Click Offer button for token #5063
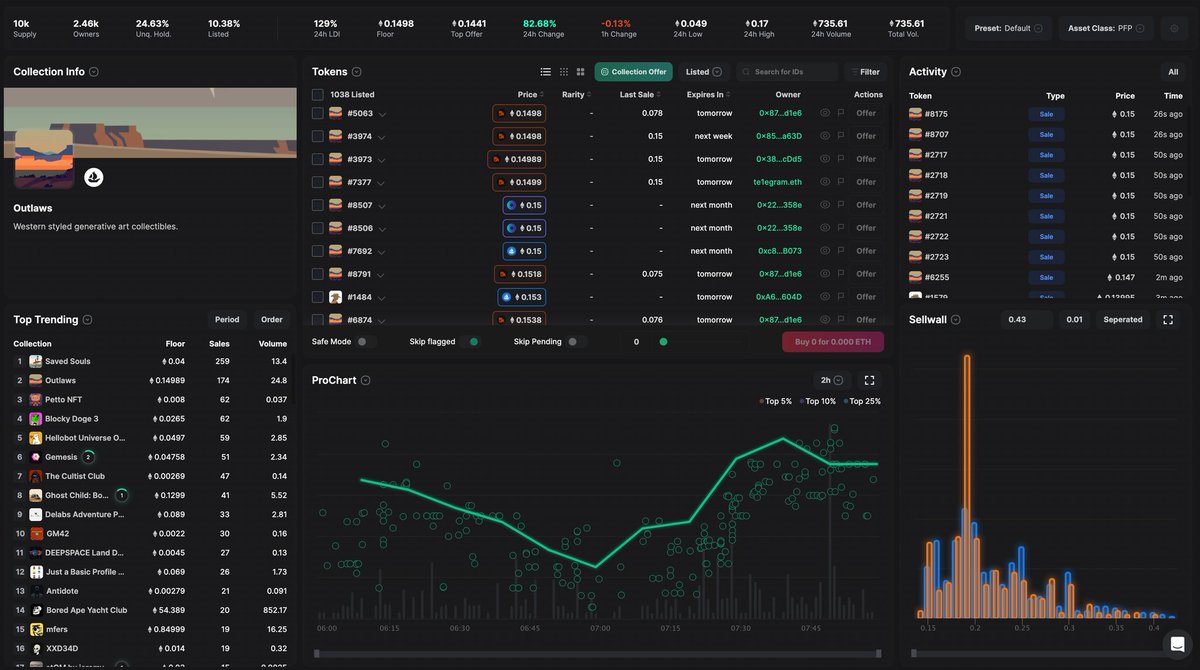The height and width of the screenshot is (670, 1200). [866, 113]
